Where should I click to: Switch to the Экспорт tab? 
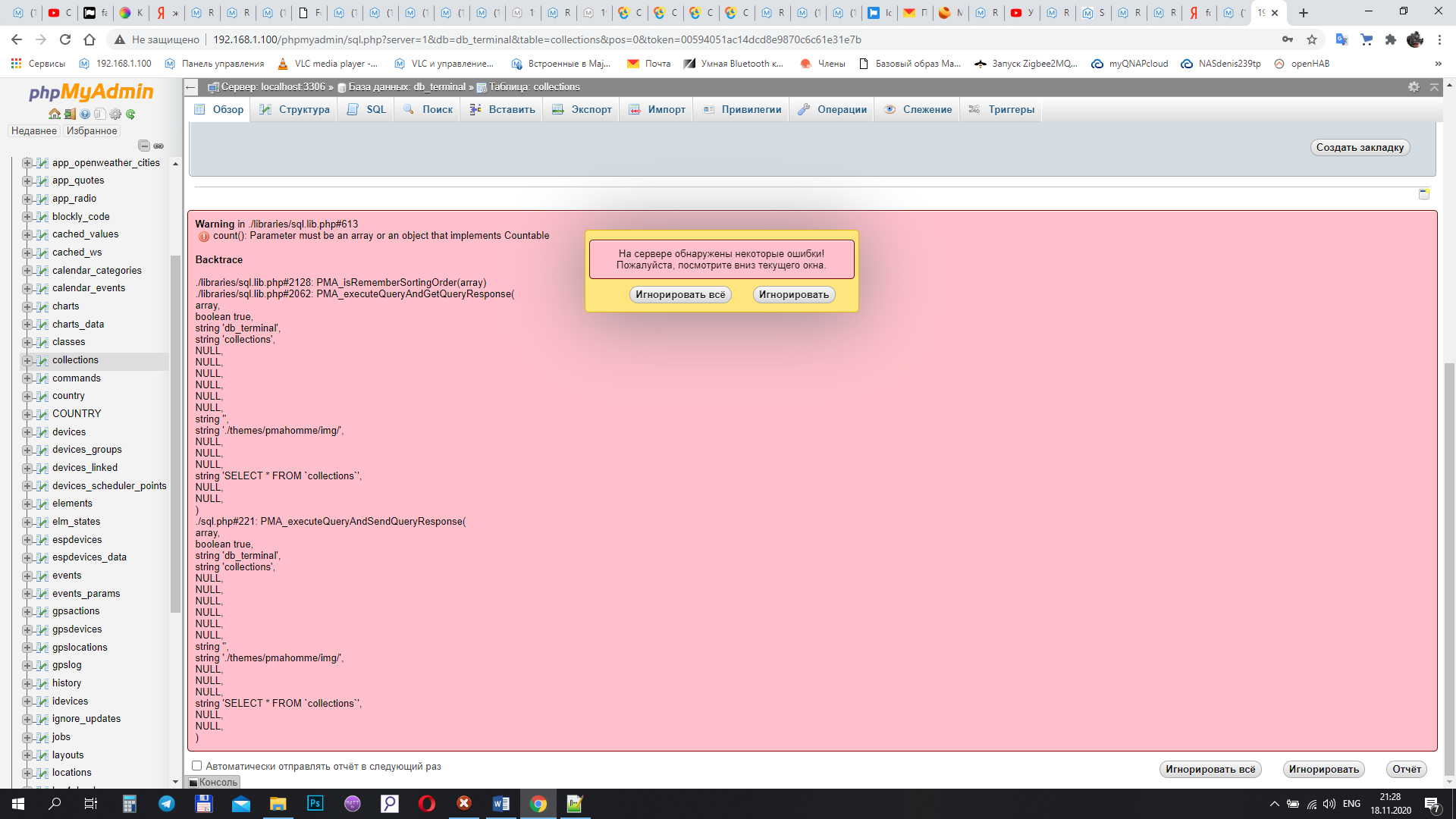[582, 109]
